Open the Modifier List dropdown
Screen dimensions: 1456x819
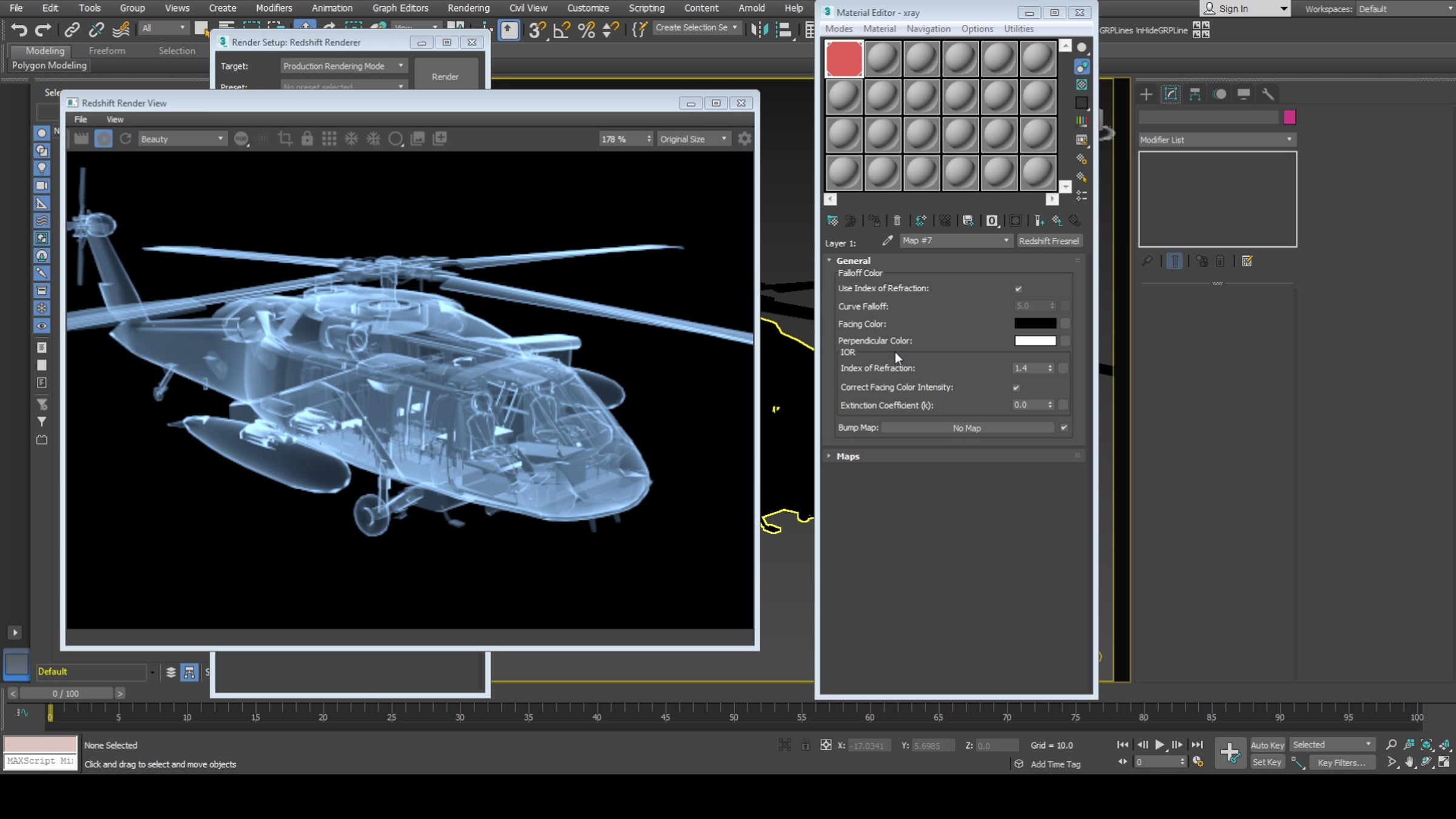[x=1216, y=140]
